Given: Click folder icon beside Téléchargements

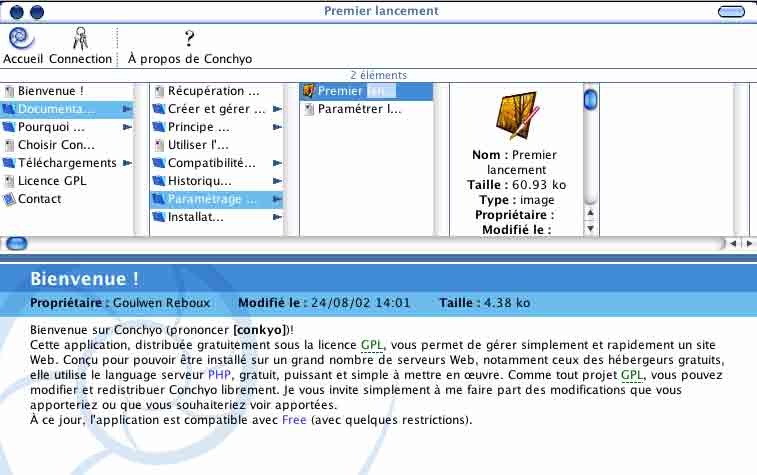Looking at the screenshot, I should tap(9, 163).
